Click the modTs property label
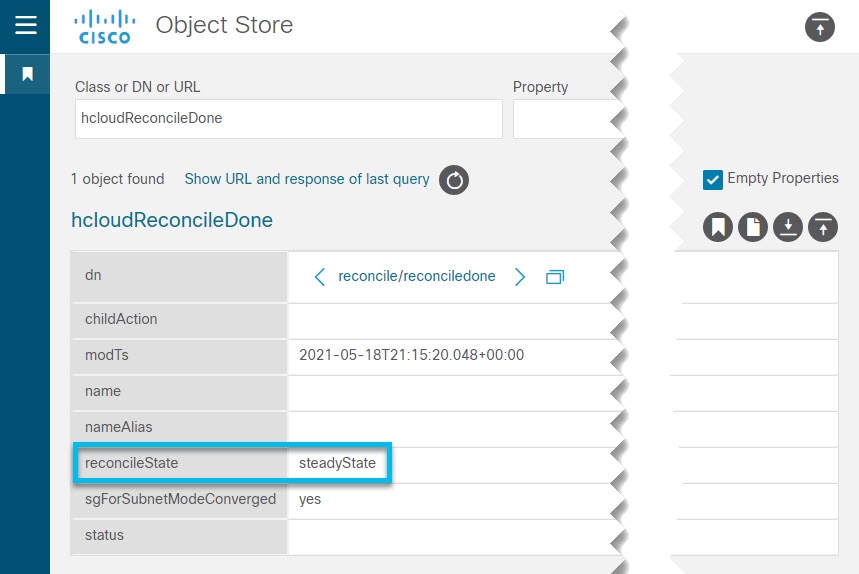Screen dimensions: 859x574 click(x=107, y=355)
